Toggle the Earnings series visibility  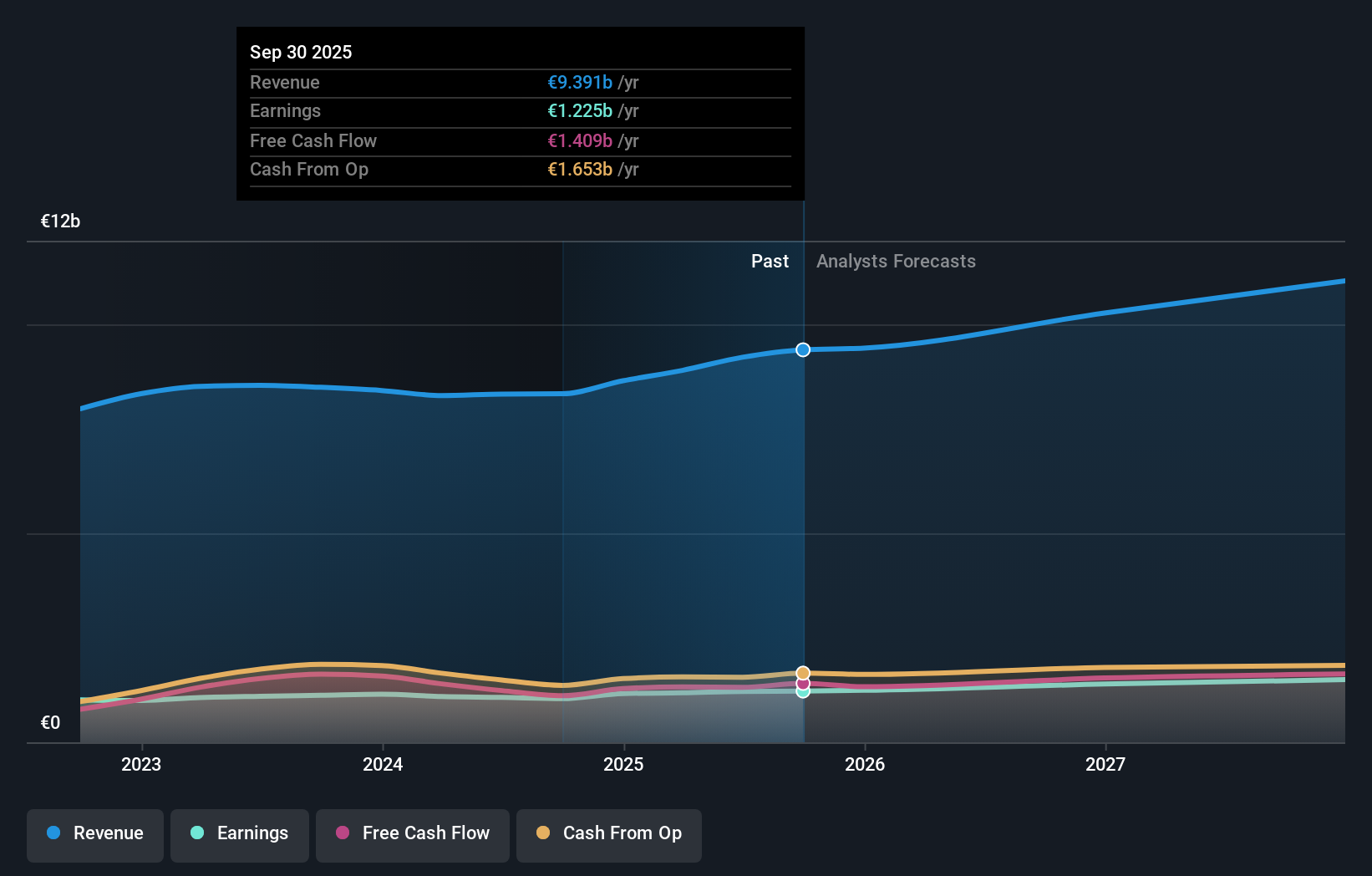pos(240,835)
